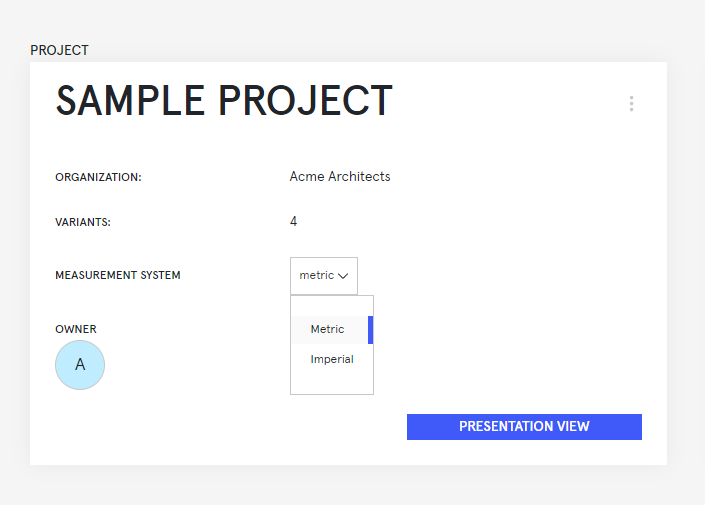This screenshot has height=505, width=705.
Task: Click the OWNER field label
Action: coord(76,330)
